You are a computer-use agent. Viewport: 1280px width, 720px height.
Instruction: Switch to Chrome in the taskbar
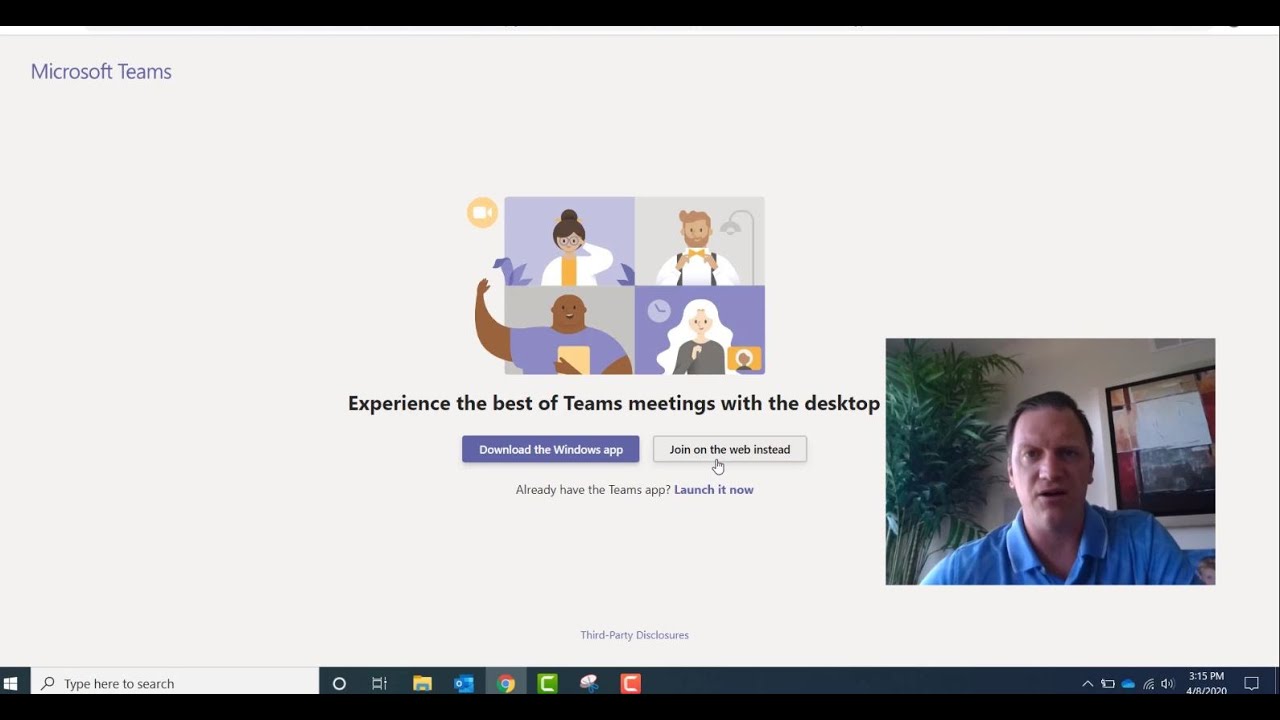[x=506, y=684]
